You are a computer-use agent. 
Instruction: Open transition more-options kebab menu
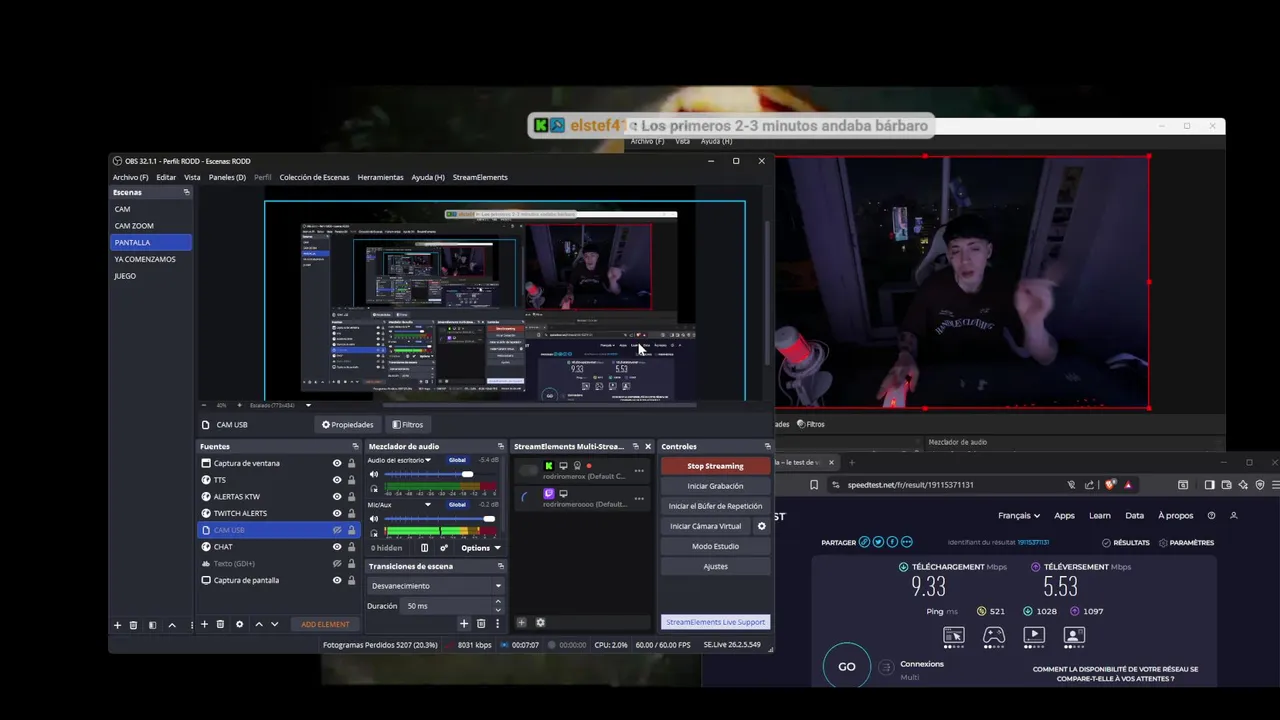coord(497,623)
